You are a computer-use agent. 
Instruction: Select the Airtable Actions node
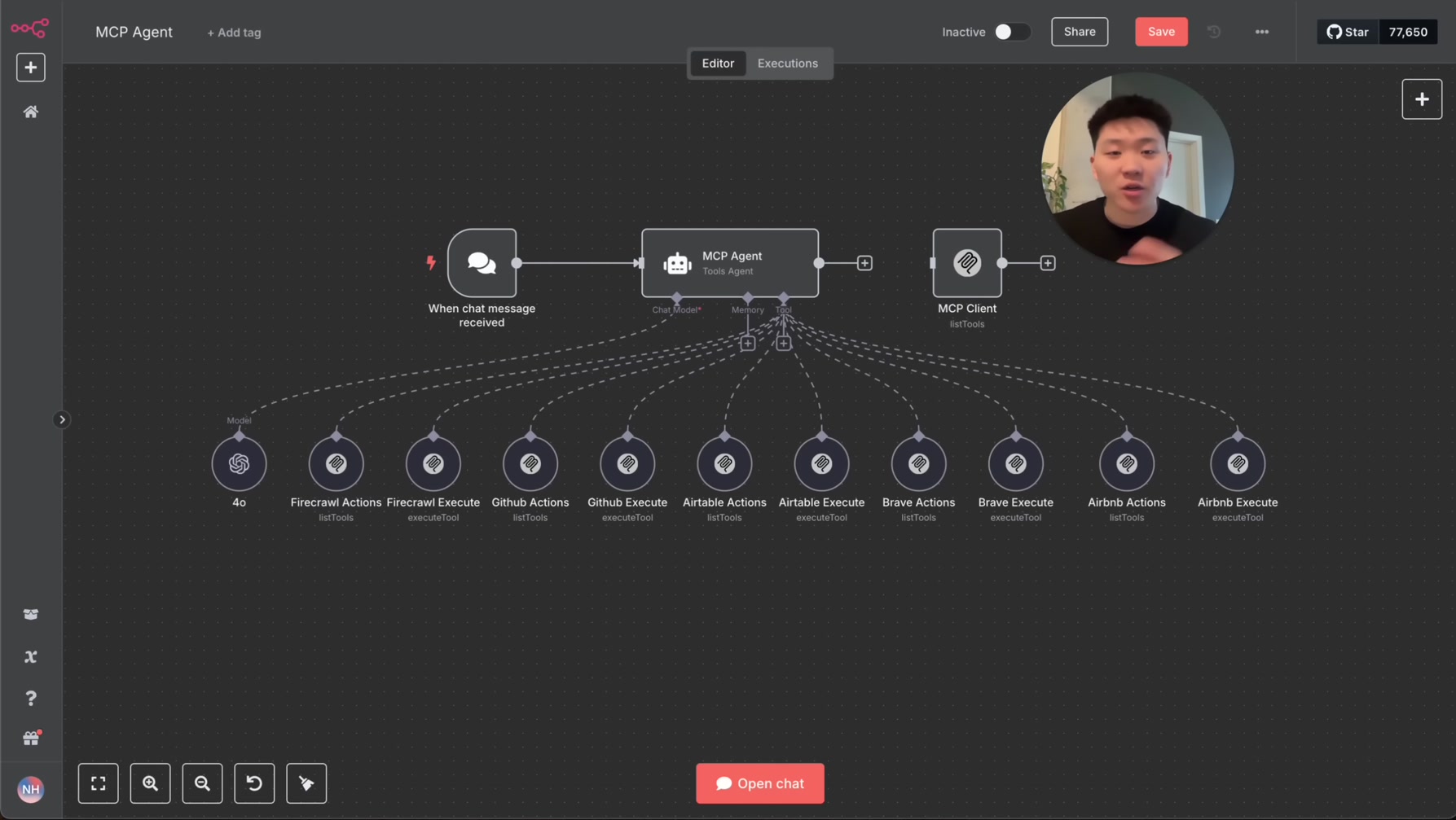724,463
